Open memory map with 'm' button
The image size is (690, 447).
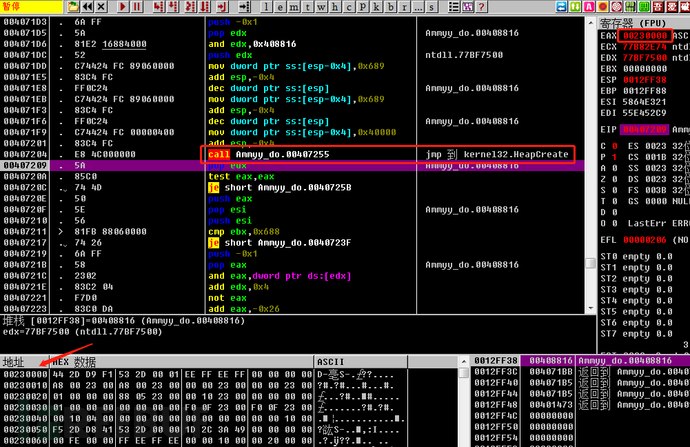click(293, 6)
